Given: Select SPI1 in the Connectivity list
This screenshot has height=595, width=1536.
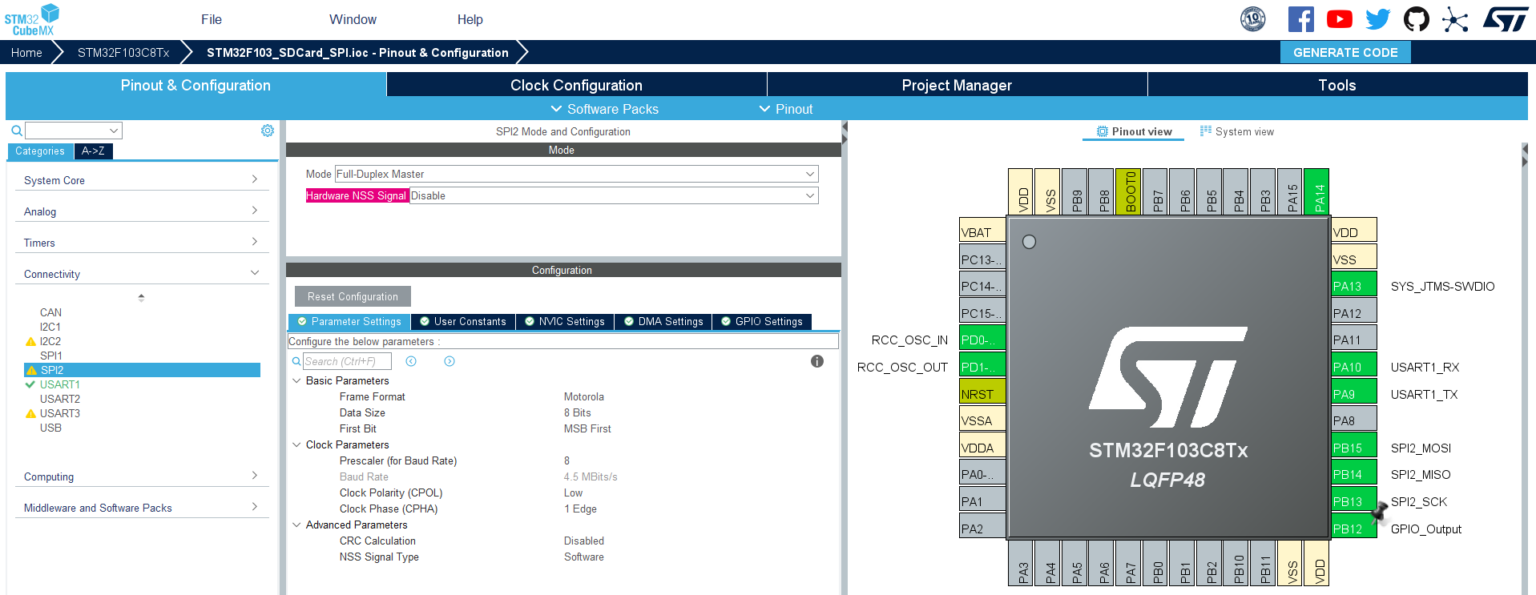Looking at the screenshot, I should tap(51, 355).
